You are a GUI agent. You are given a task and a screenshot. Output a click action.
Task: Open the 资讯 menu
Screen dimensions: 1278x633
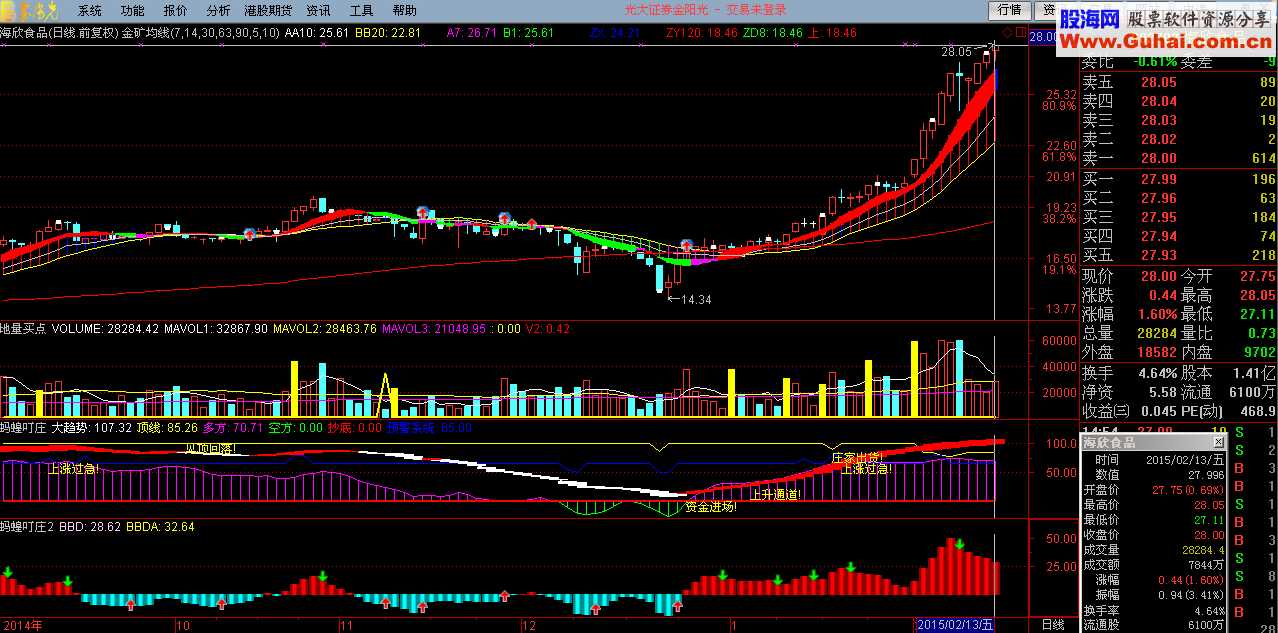coord(318,11)
